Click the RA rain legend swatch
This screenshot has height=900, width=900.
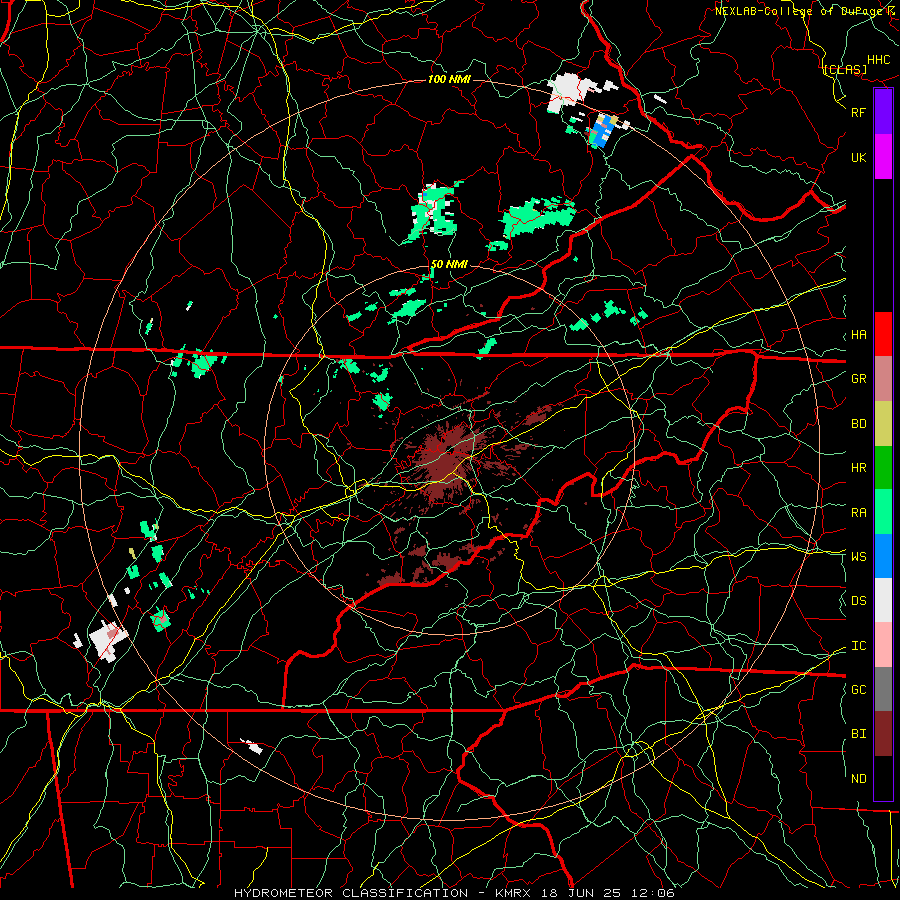[883, 512]
